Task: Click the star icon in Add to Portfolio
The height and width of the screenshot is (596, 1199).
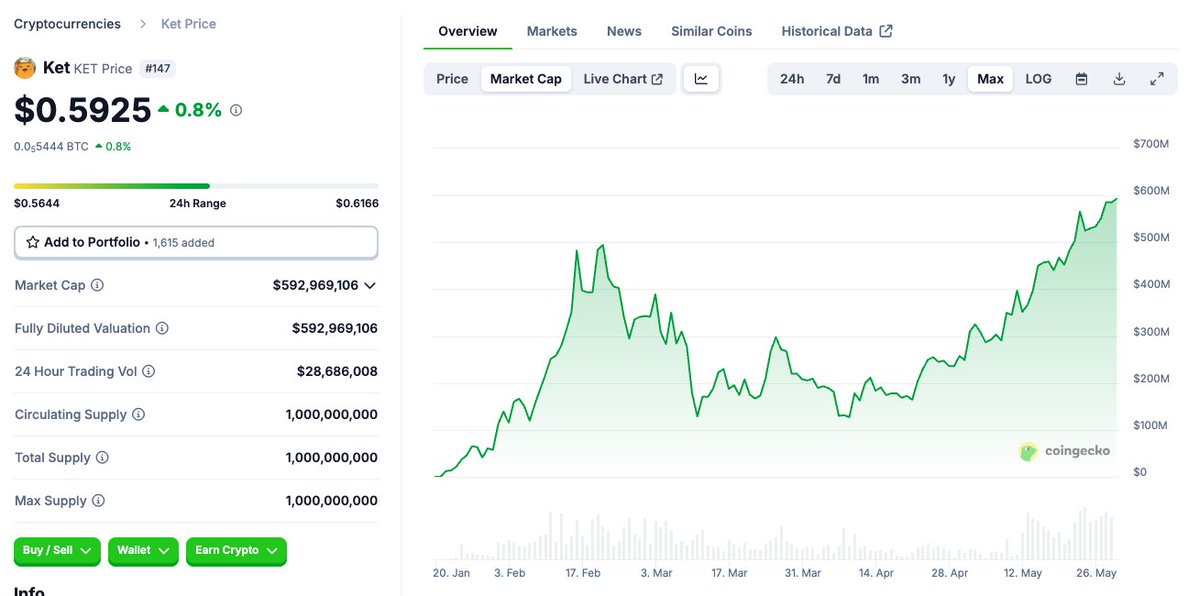Action: 33,243
